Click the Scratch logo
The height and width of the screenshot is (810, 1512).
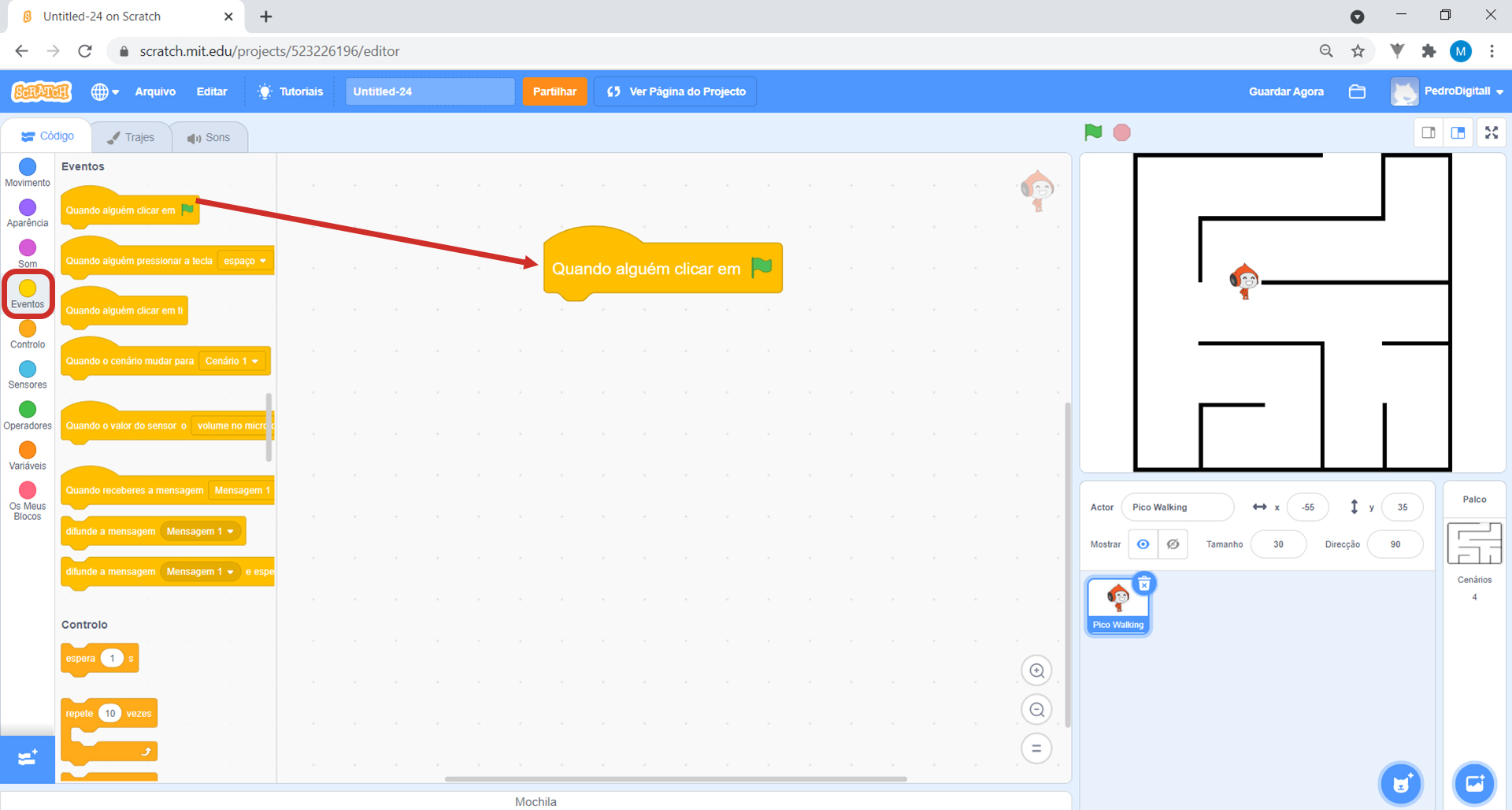click(x=42, y=91)
